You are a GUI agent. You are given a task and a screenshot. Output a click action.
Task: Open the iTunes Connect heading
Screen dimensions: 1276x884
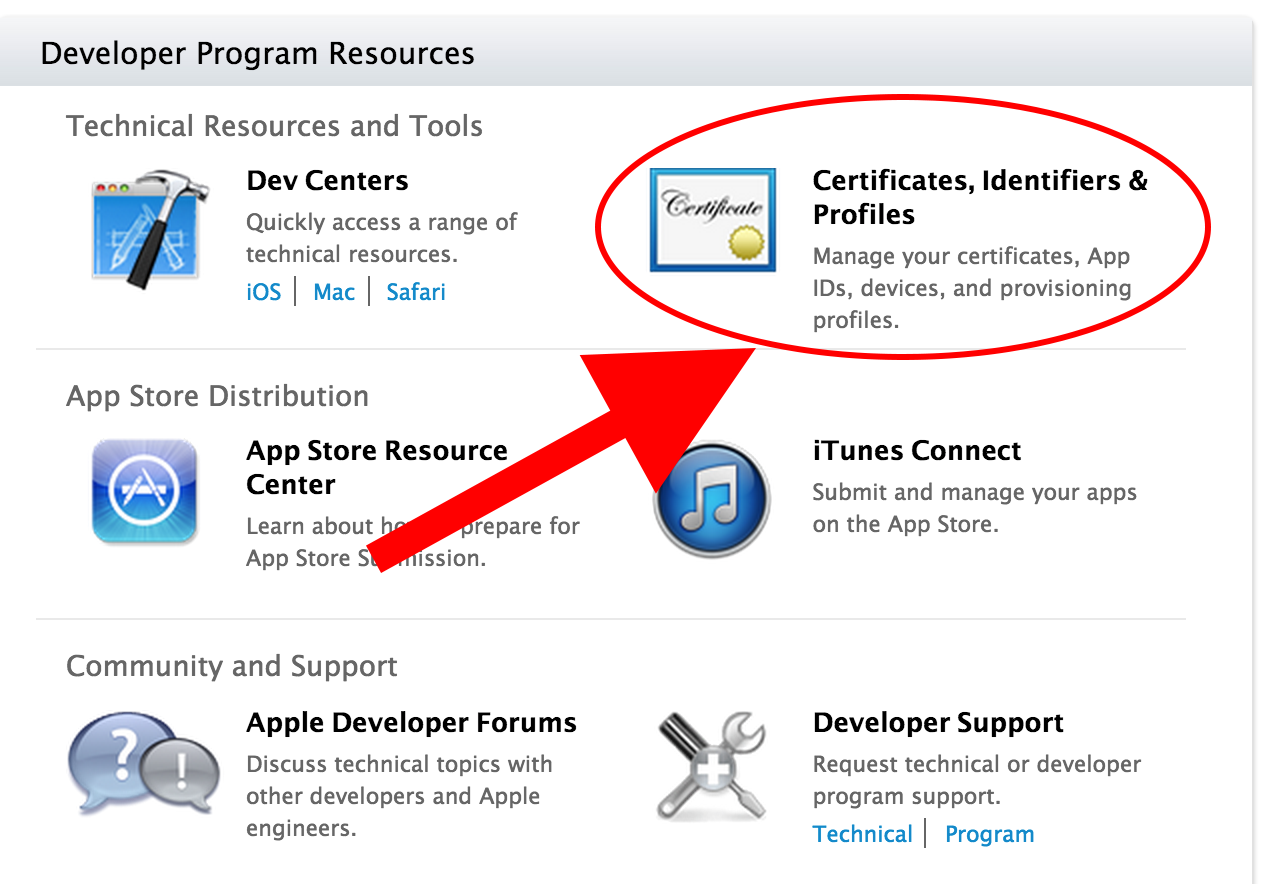pyautogui.click(x=917, y=451)
